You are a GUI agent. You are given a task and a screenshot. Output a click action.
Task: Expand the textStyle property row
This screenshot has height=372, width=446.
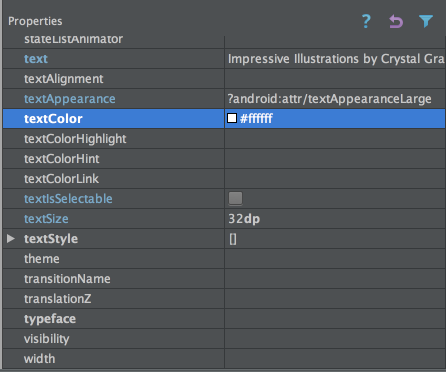tap(11, 239)
